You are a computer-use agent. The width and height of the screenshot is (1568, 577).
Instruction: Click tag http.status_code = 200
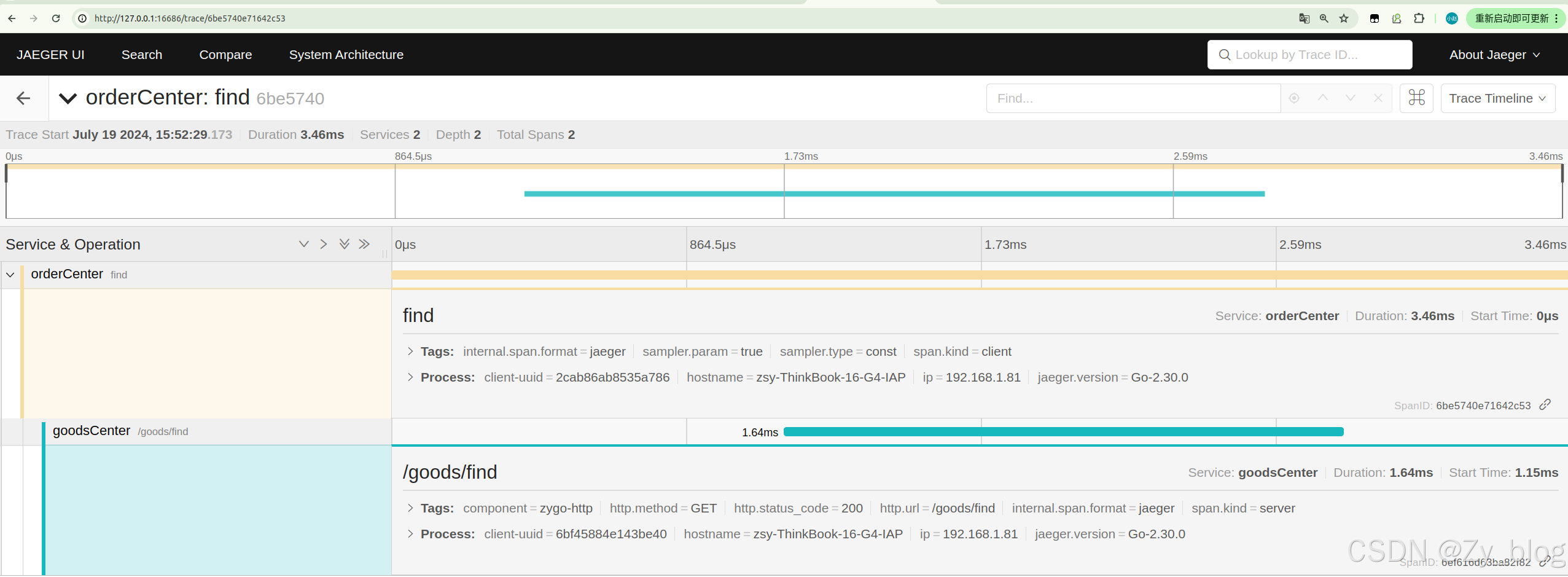[x=798, y=508]
